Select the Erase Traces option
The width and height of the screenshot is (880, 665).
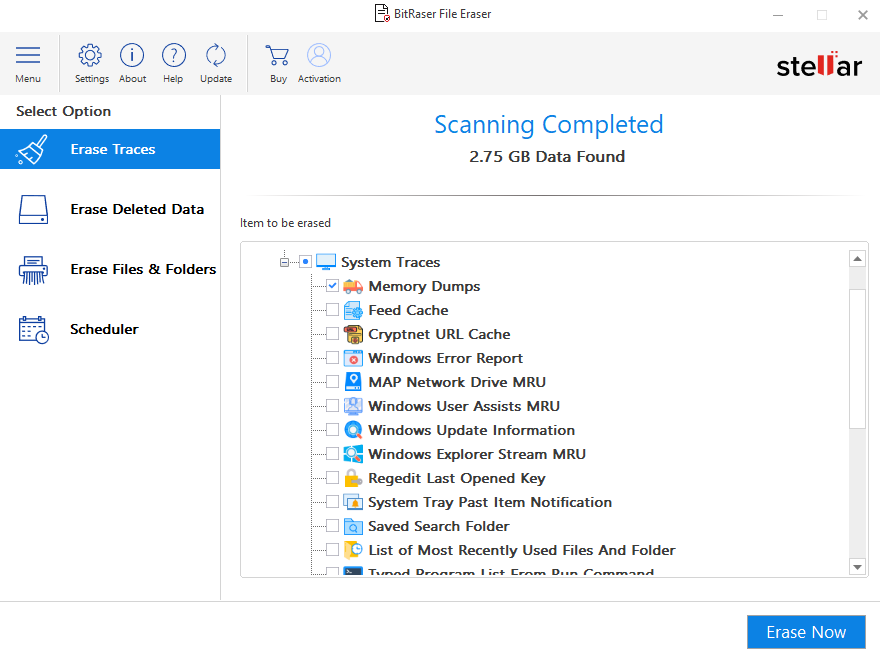click(x=110, y=149)
